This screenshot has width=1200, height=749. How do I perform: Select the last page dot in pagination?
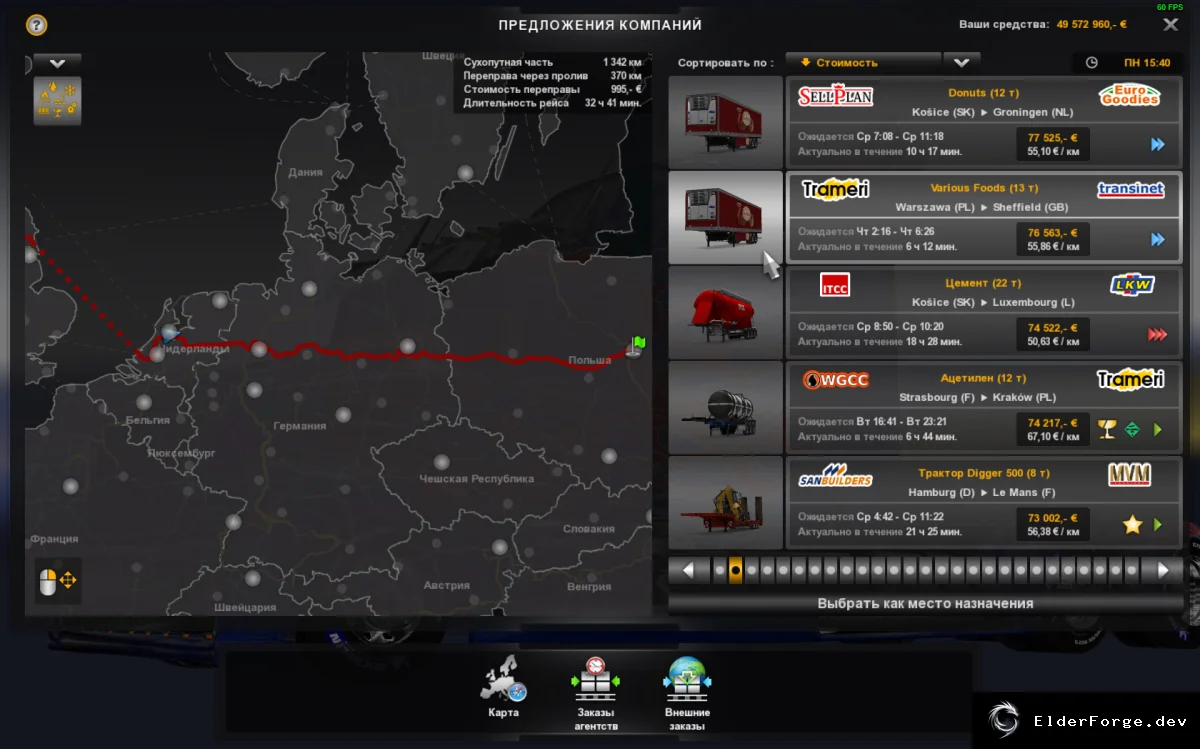click(x=1132, y=571)
